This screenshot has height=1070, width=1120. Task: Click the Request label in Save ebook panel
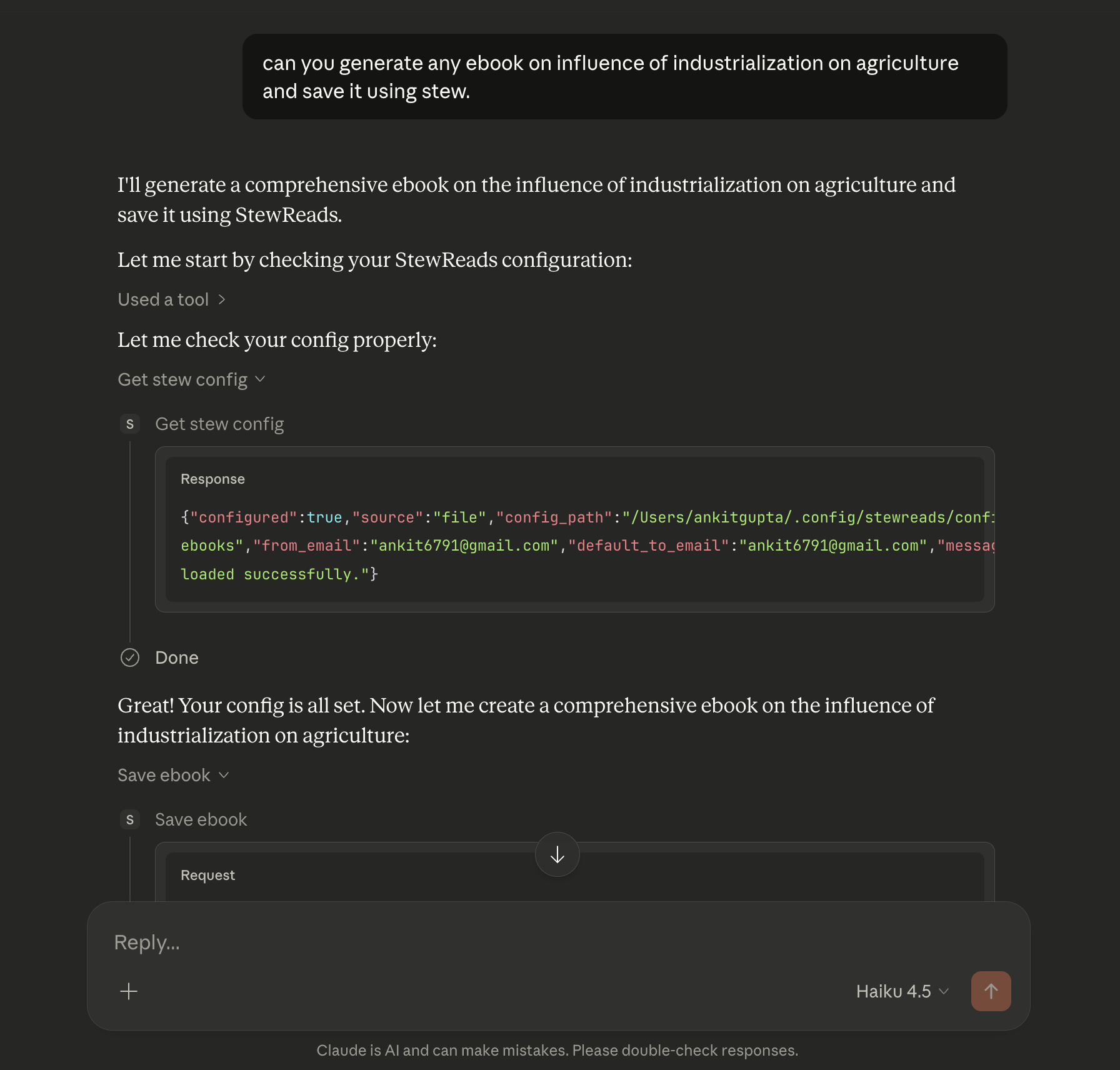point(207,876)
